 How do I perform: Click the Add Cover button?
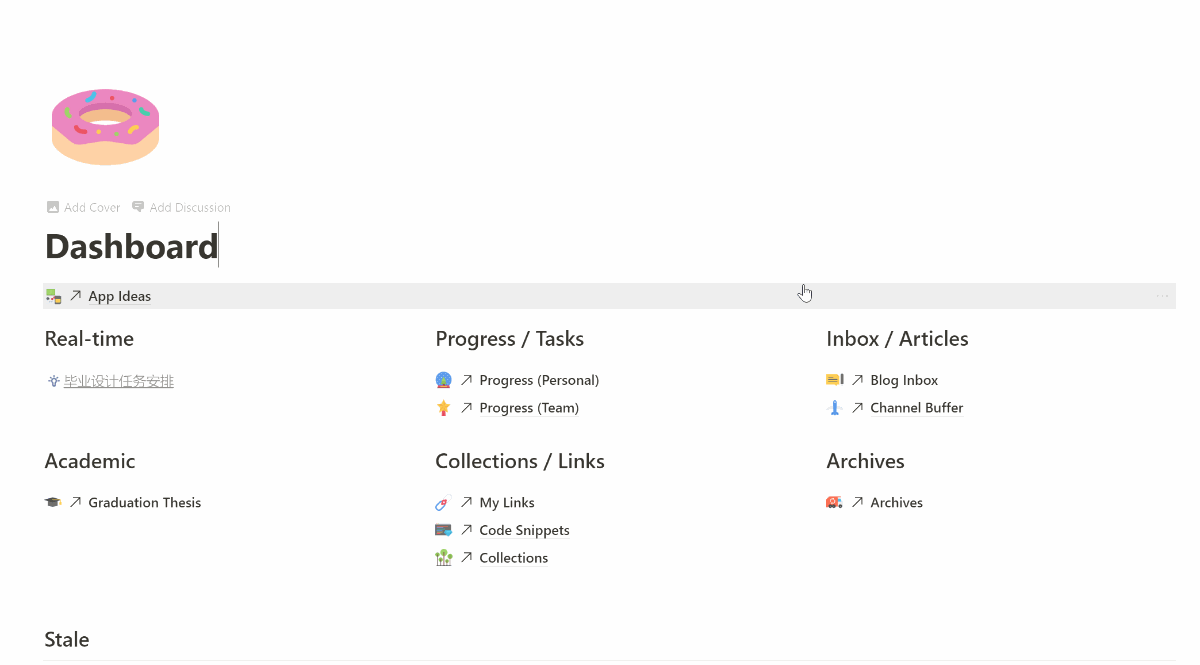(x=83, y=207)
